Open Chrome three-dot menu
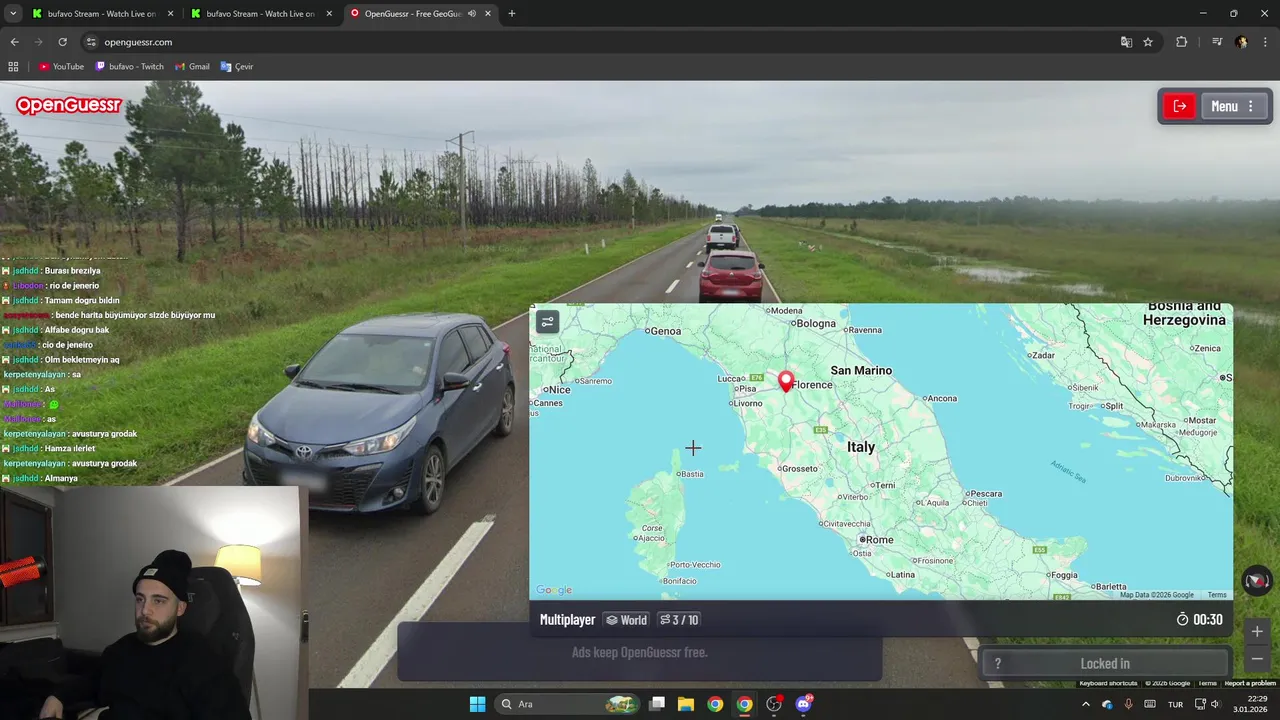The image size is (1280, 720). [x=1264, y=42]
